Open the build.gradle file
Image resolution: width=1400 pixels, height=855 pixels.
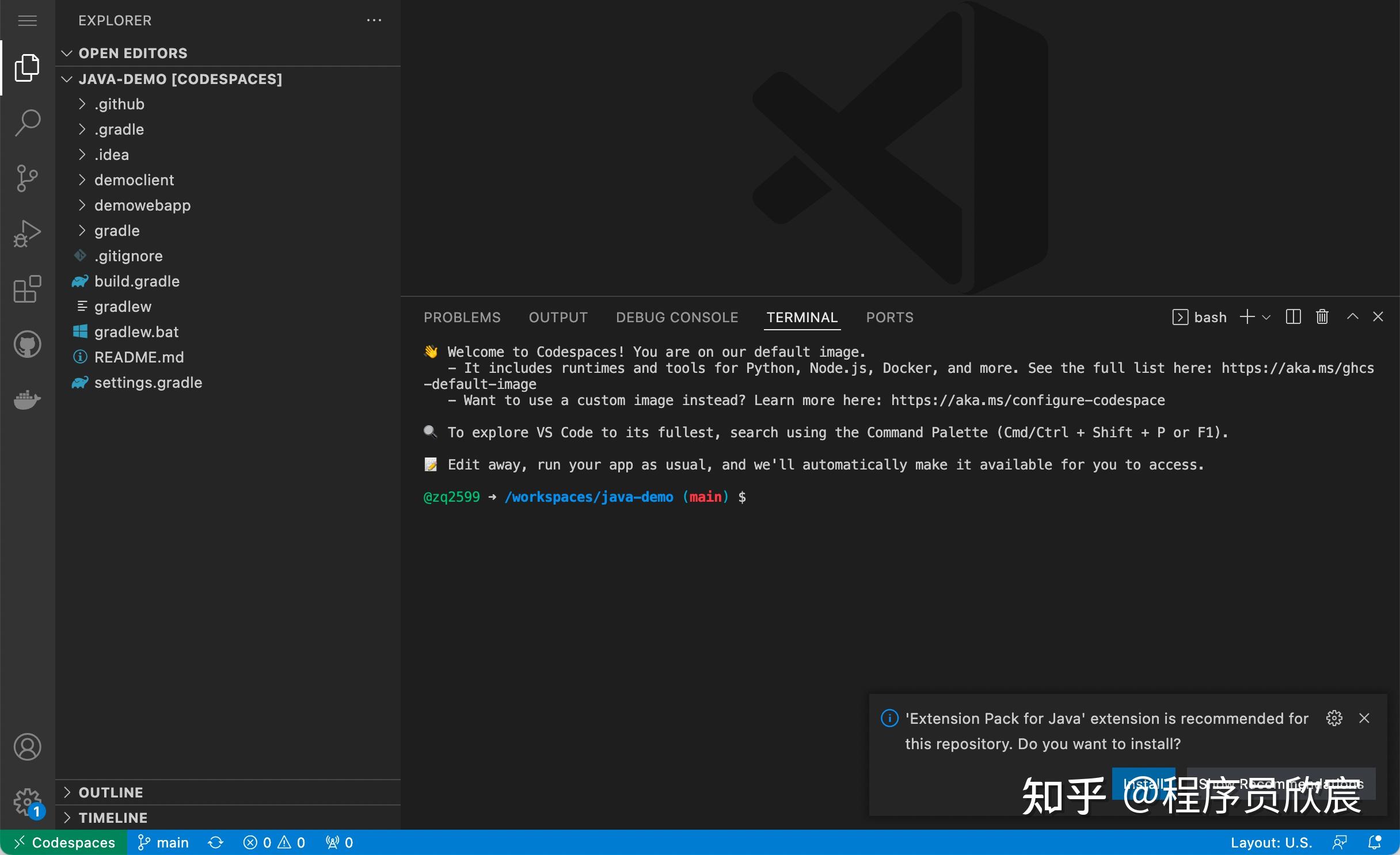coord(136,281)
